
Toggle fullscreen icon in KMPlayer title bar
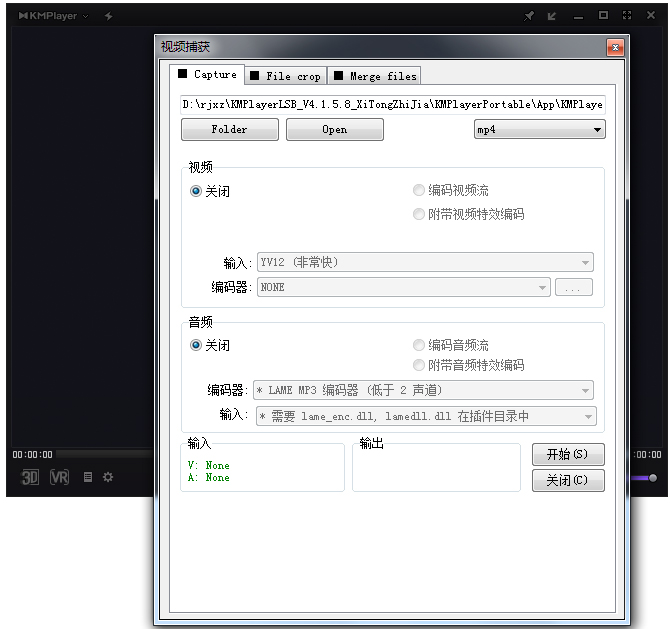point(627,16)
